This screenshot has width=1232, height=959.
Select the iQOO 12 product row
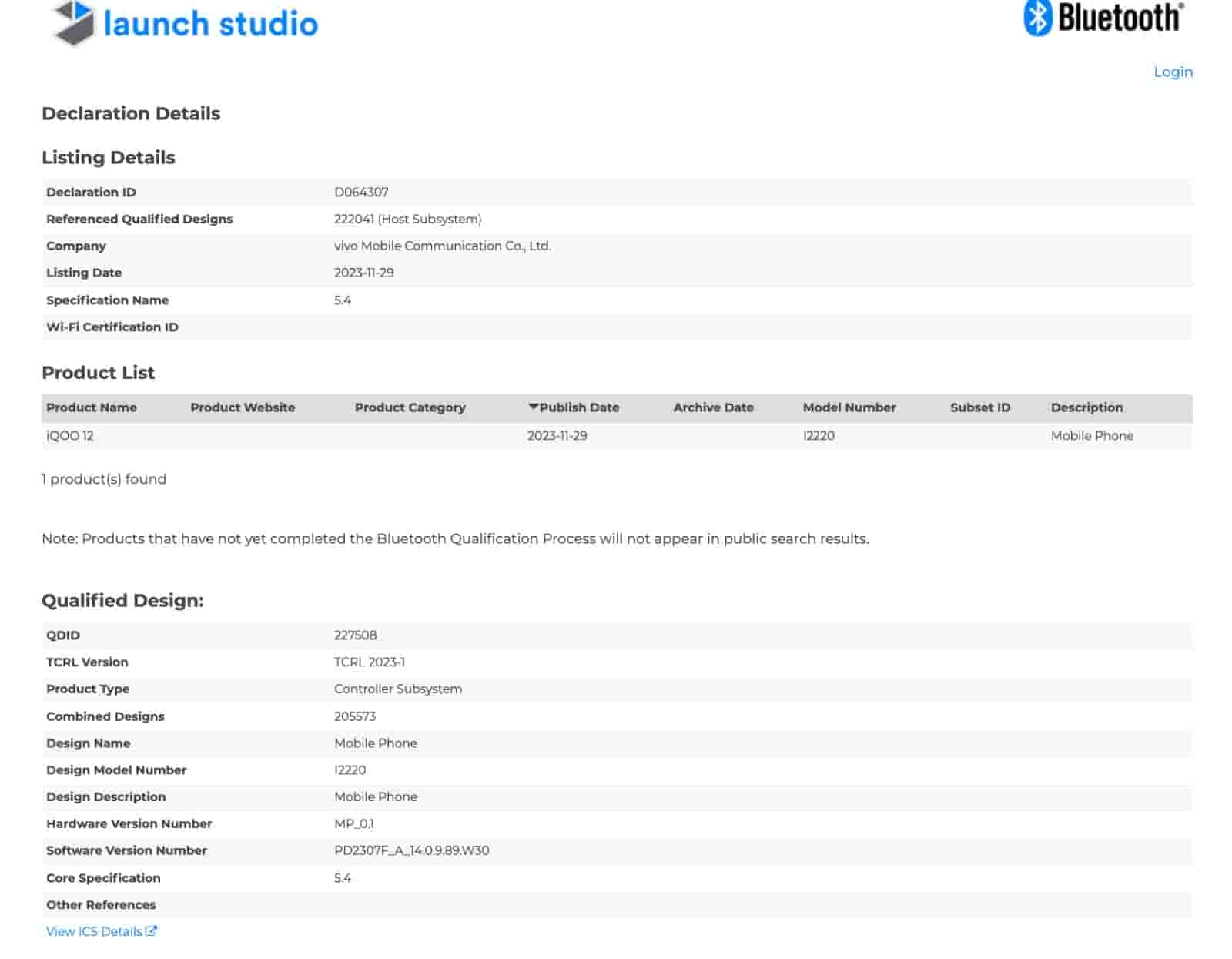70,435
